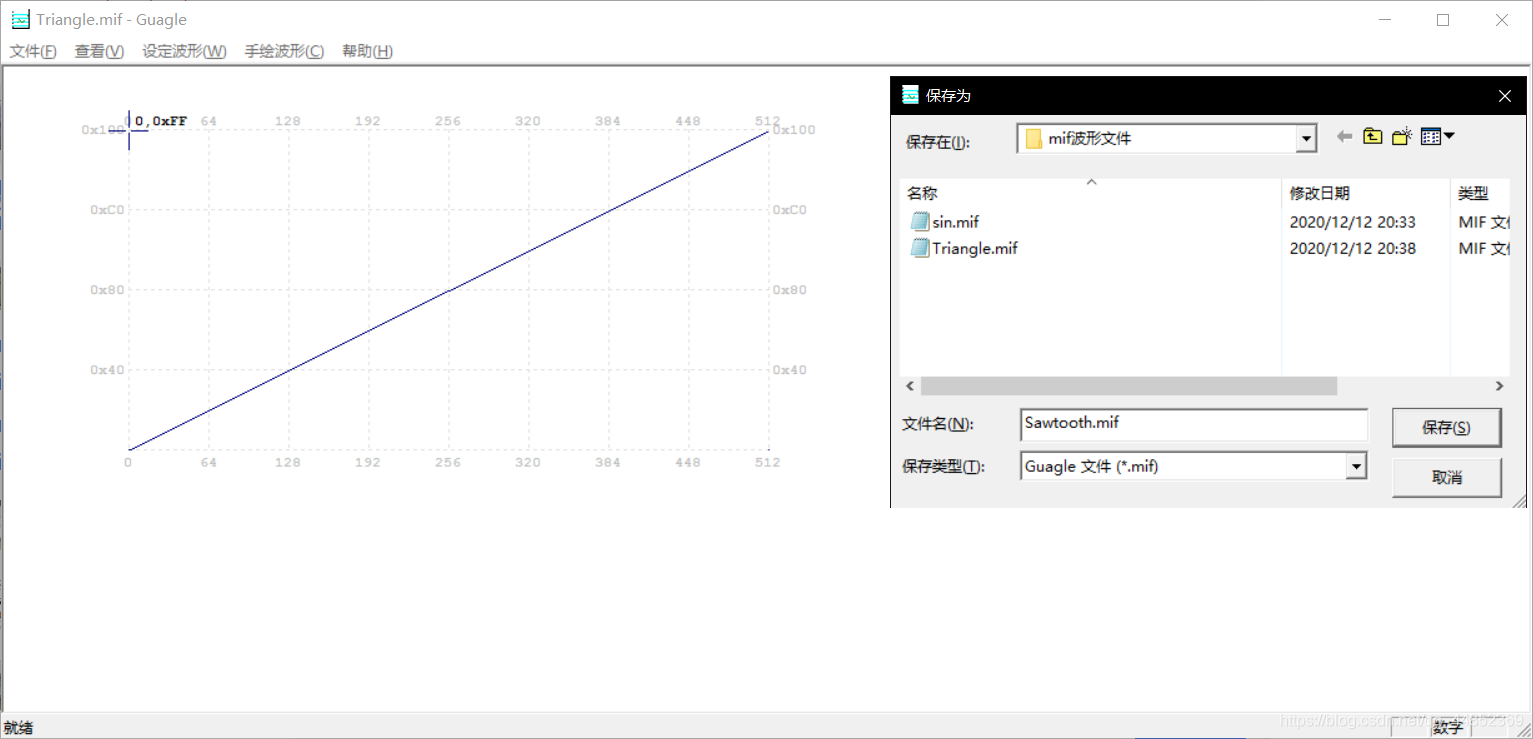This screenshot has width=1533, height=739.
Task: Click the sin.mif file icon
Action: pos(919,222)
